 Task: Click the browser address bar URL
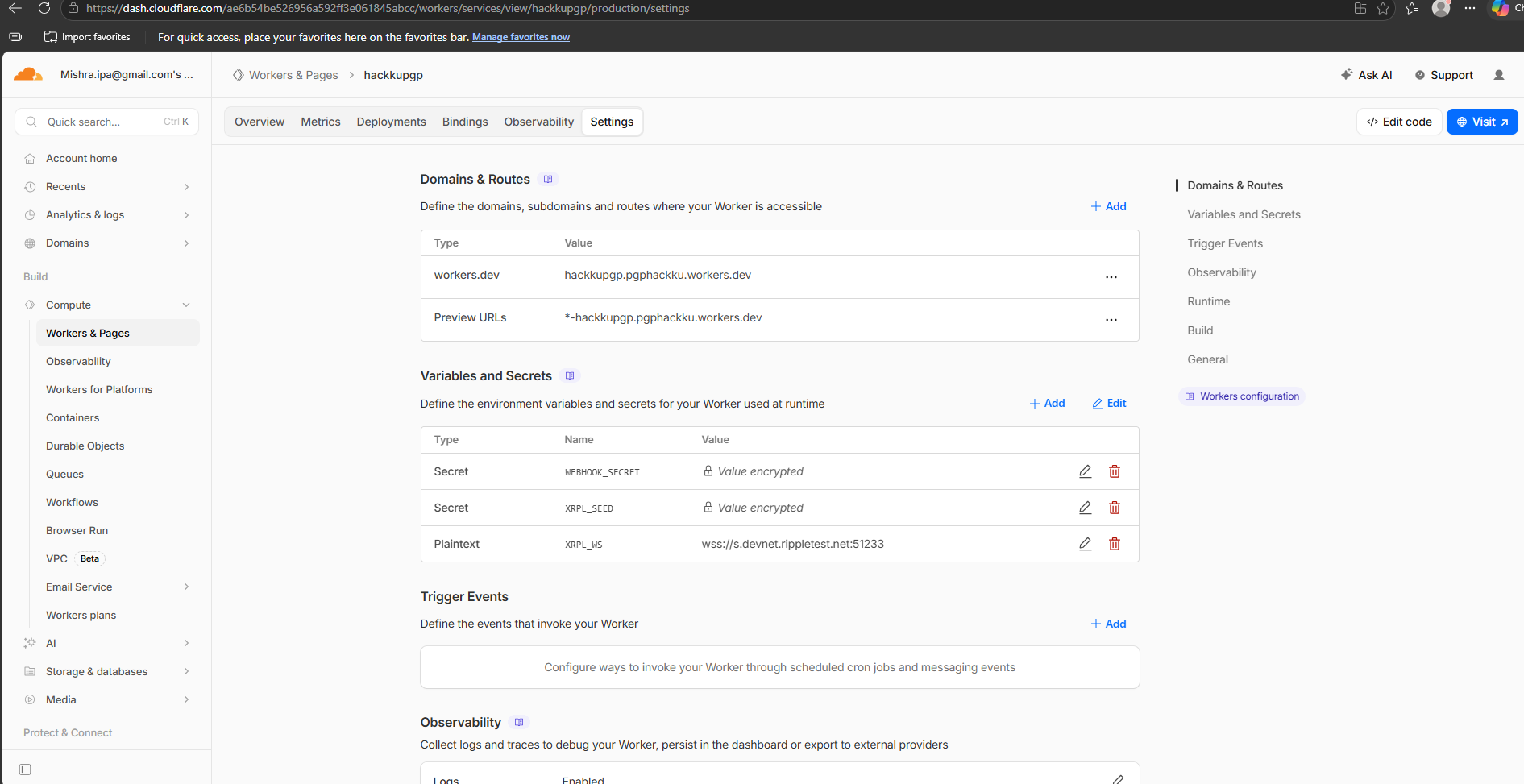[x=388, y=8]
